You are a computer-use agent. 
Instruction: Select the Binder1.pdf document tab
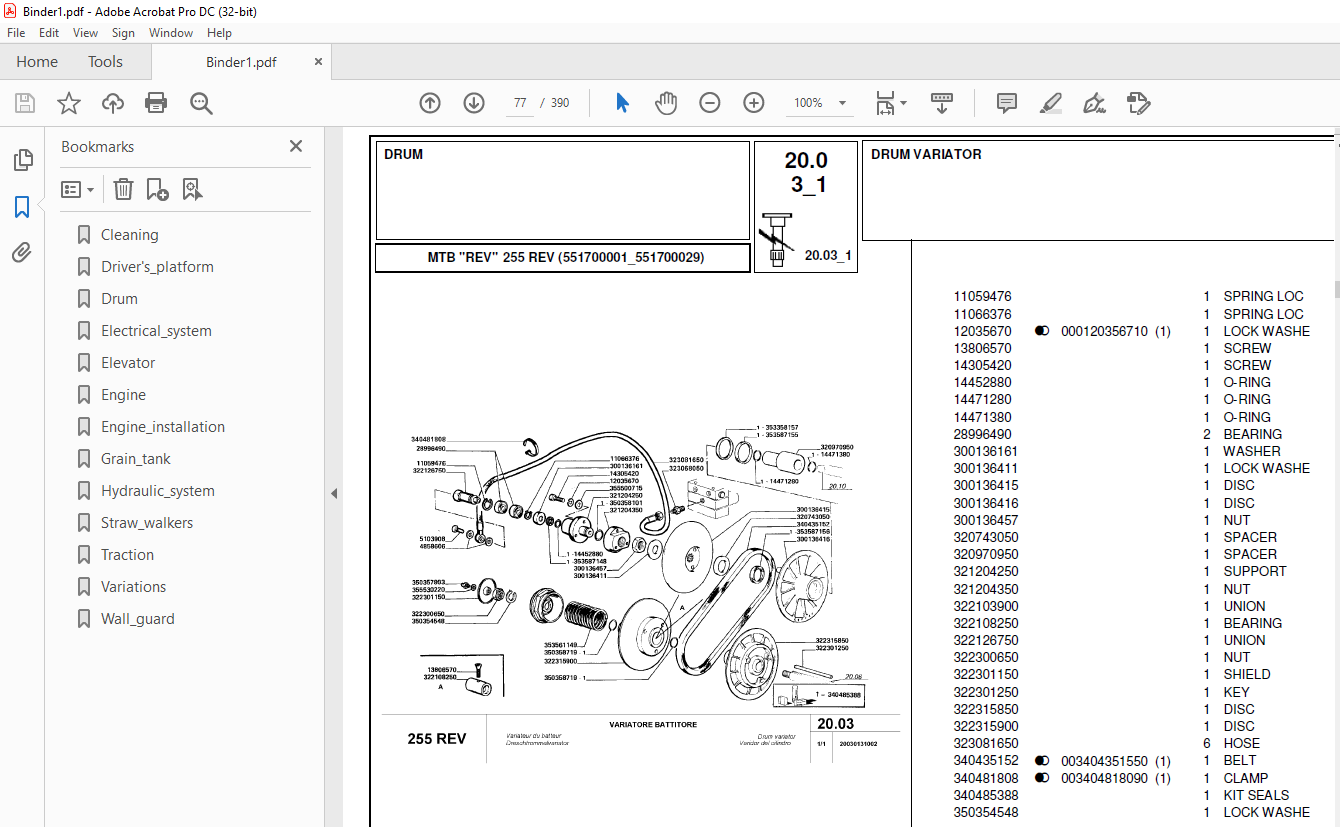point(241,62)
